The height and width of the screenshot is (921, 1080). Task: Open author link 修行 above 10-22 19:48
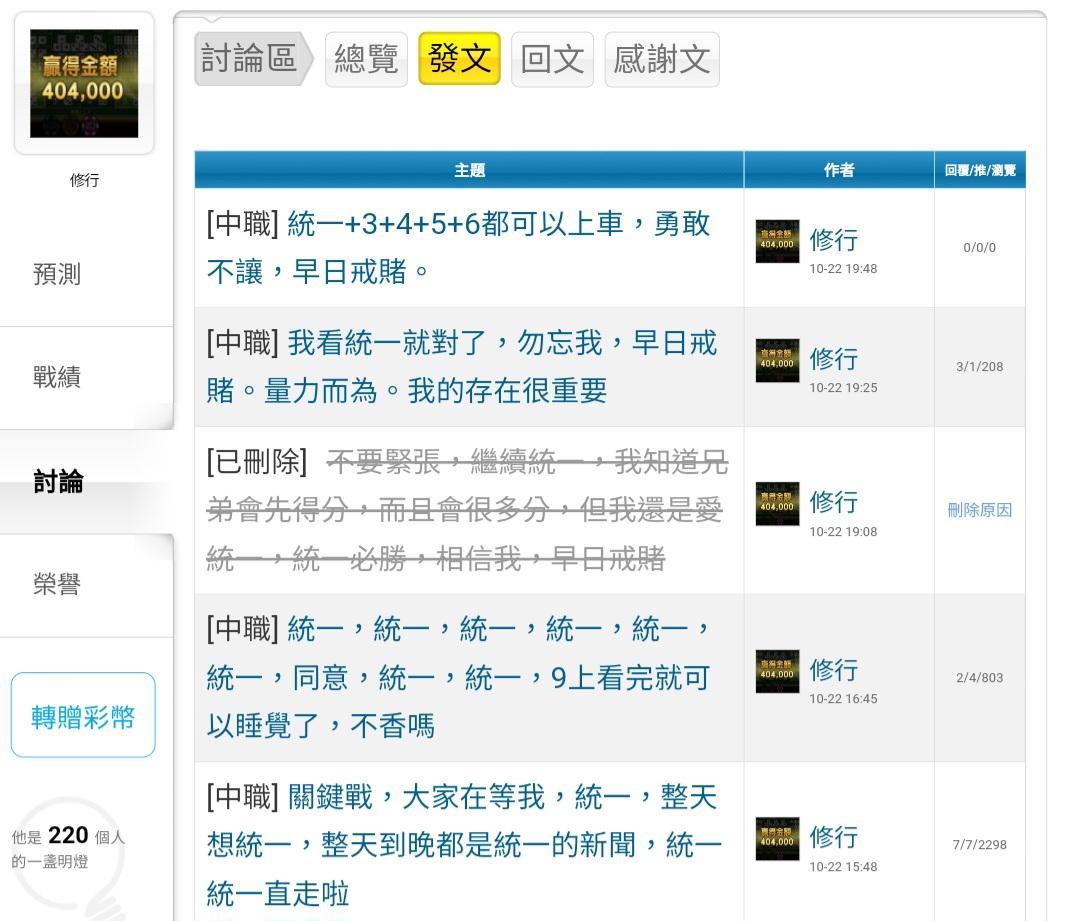834,240
